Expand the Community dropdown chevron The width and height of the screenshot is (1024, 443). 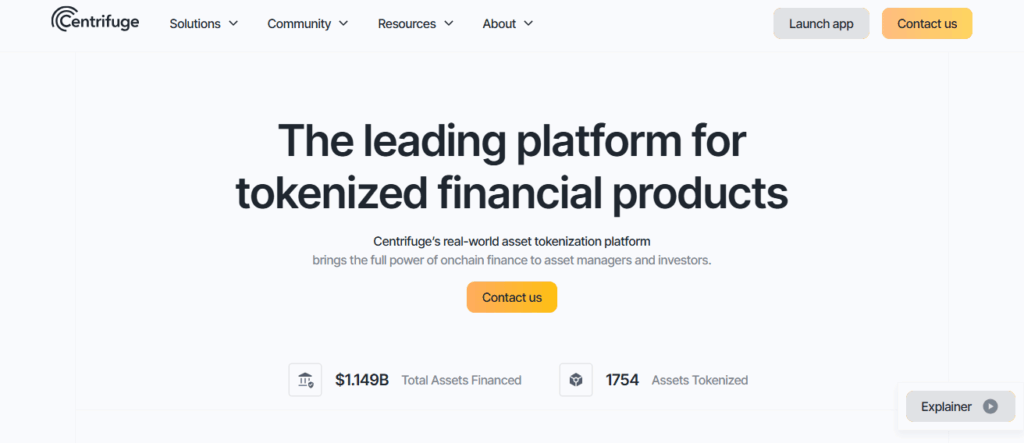click(344, 23)
